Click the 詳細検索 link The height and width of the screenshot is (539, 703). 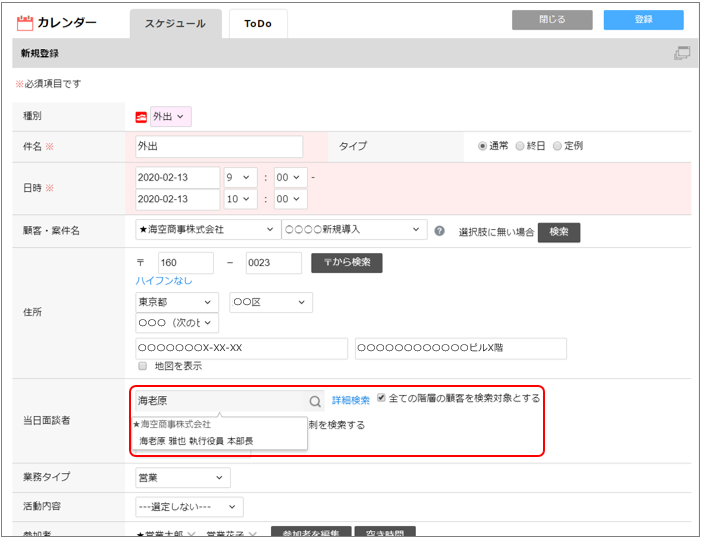click(351, 400)
